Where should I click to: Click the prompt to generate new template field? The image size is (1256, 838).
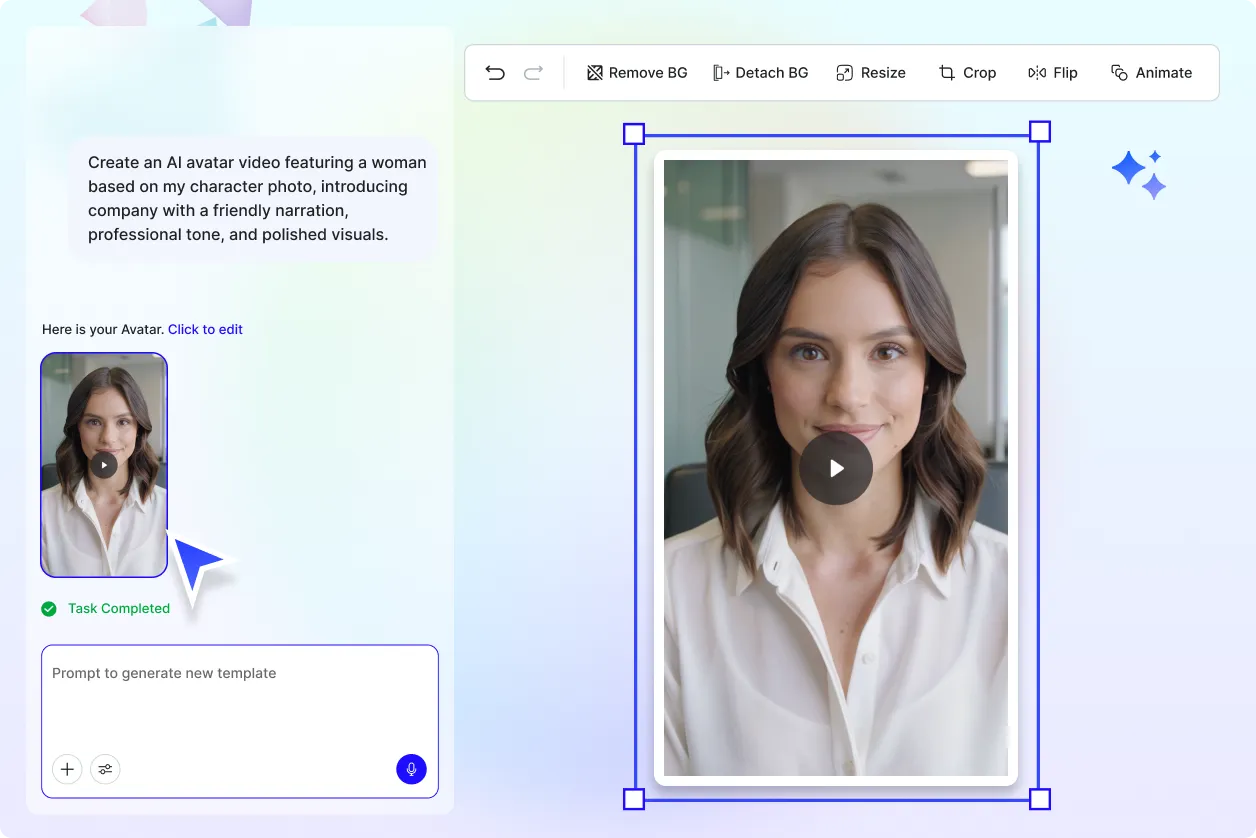tap(240, 721)
